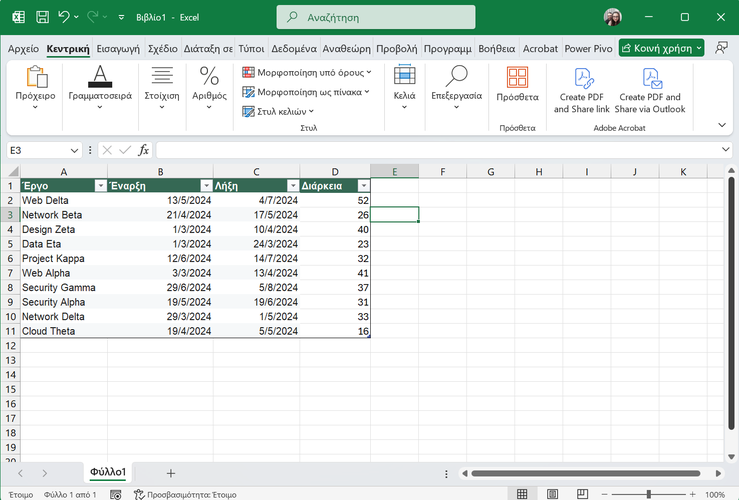
Task: Open the Δεδομένα ribbon tab
Action: click(294, 48)
